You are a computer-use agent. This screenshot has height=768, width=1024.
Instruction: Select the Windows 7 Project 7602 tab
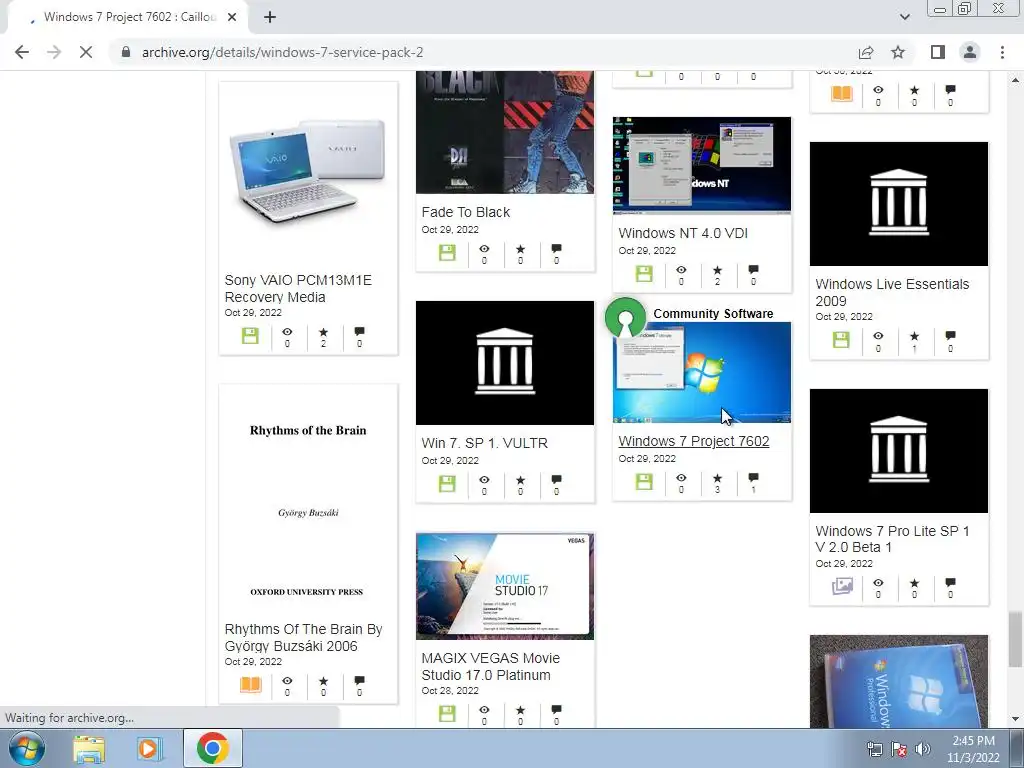[x=127, y=17]
